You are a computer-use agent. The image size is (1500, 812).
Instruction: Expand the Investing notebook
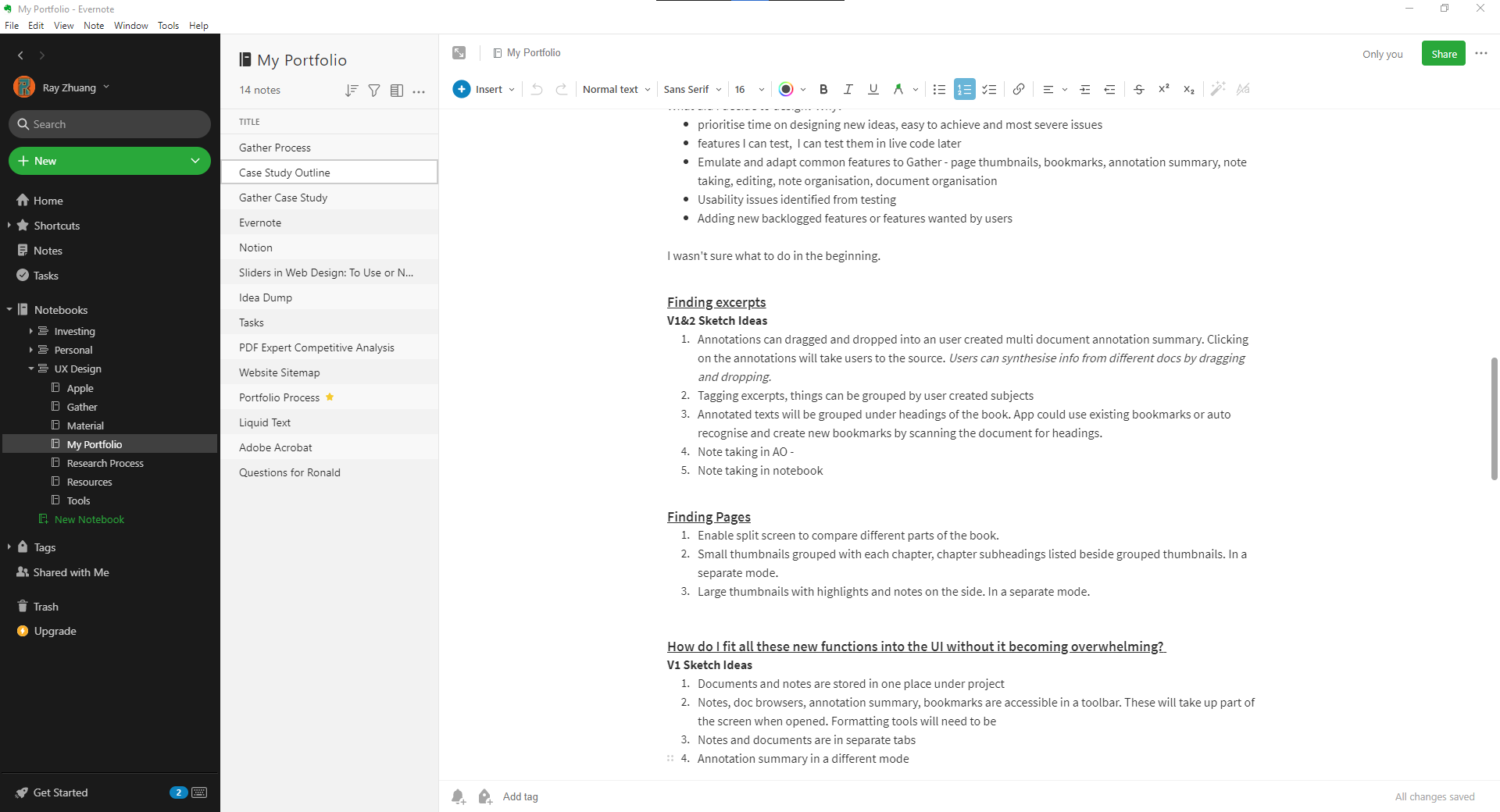[31, 330]
